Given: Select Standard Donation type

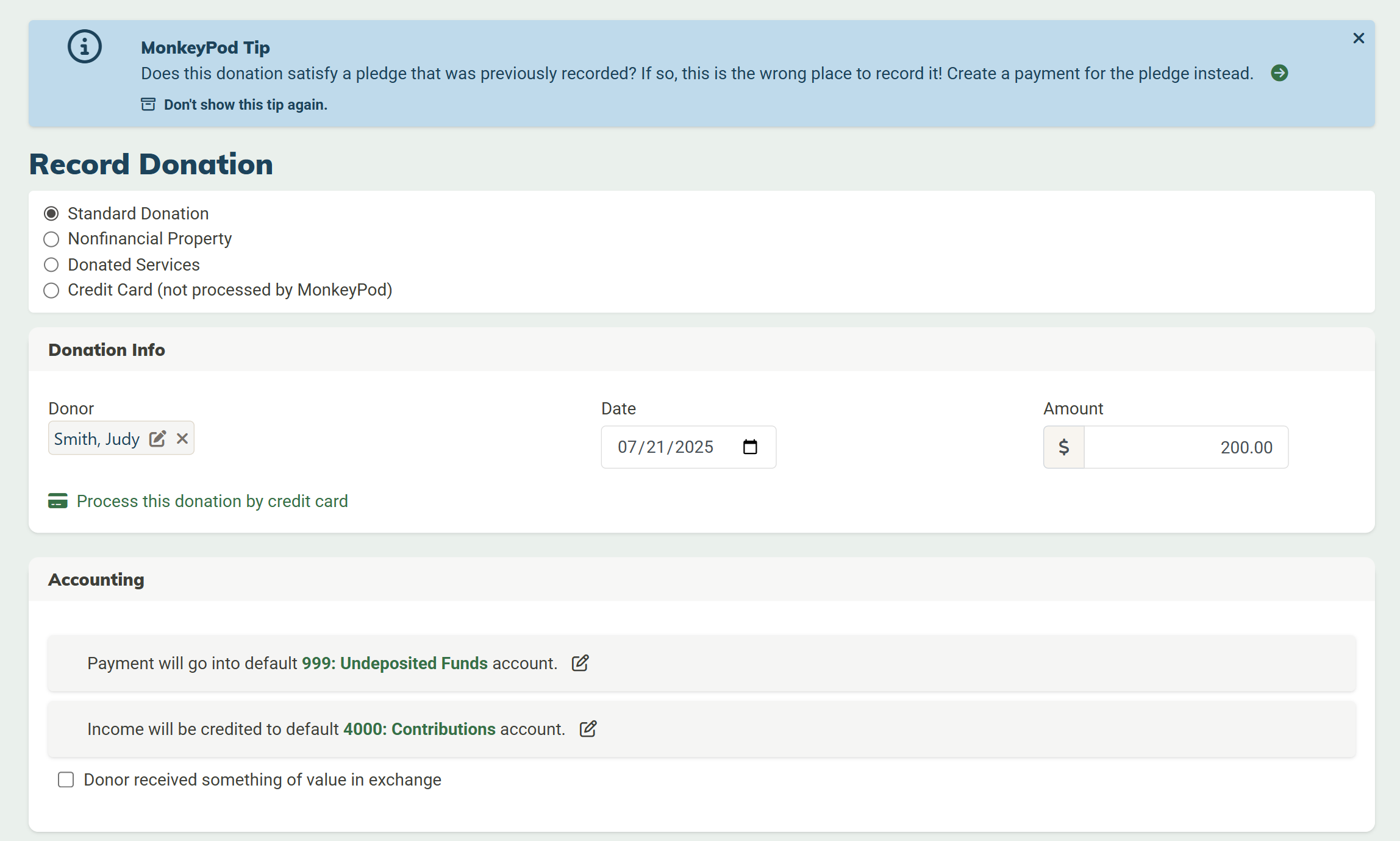Looking at the screenshot, I should point(51,213).
